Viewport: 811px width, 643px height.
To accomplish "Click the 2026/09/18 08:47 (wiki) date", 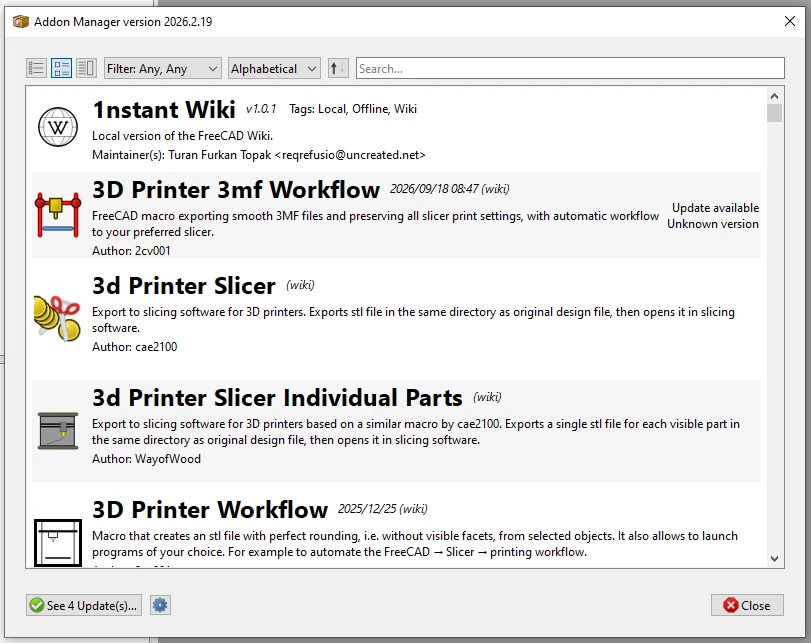I will tap(449, 189).
